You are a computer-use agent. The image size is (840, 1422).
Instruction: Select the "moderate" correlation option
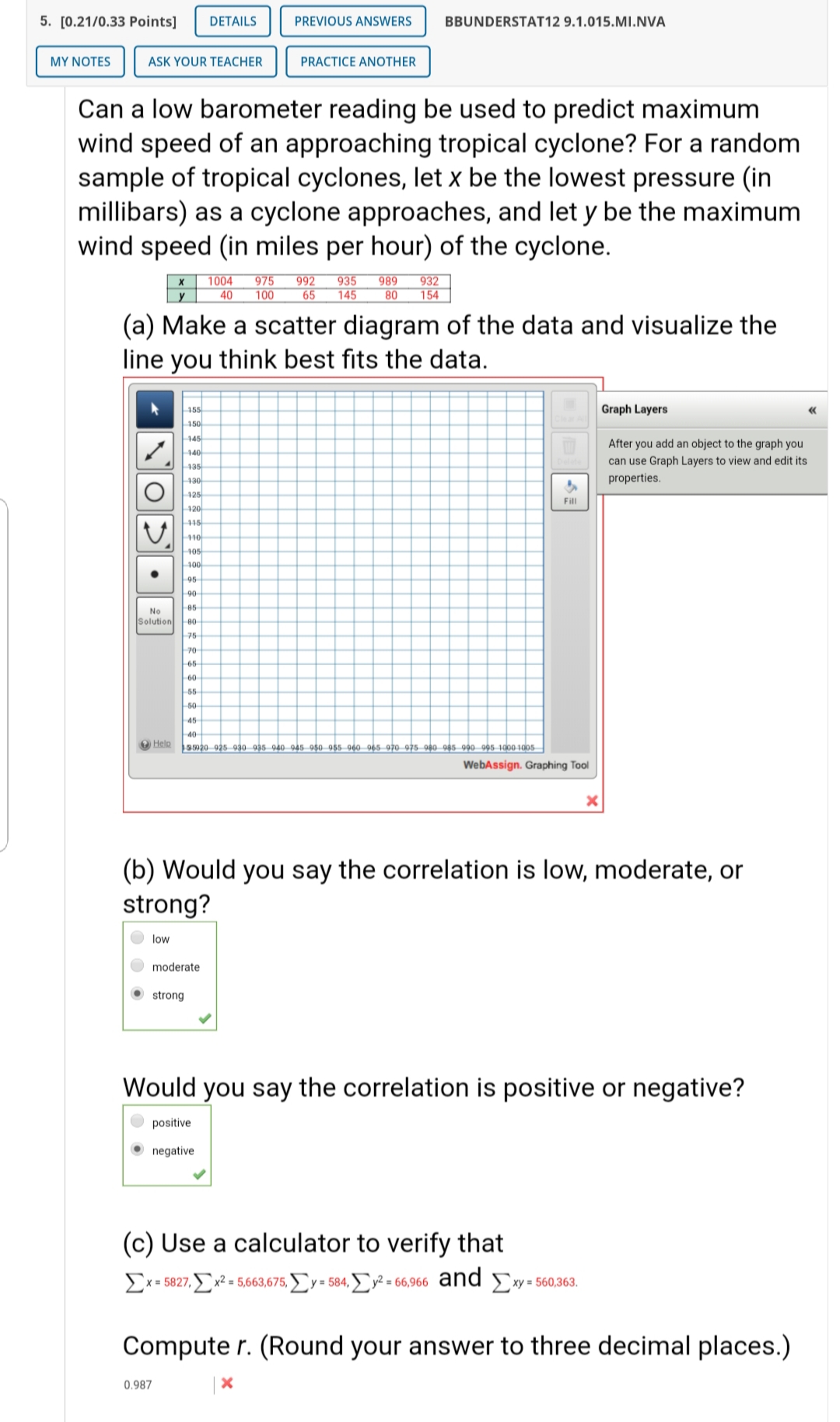click(136, 967)
